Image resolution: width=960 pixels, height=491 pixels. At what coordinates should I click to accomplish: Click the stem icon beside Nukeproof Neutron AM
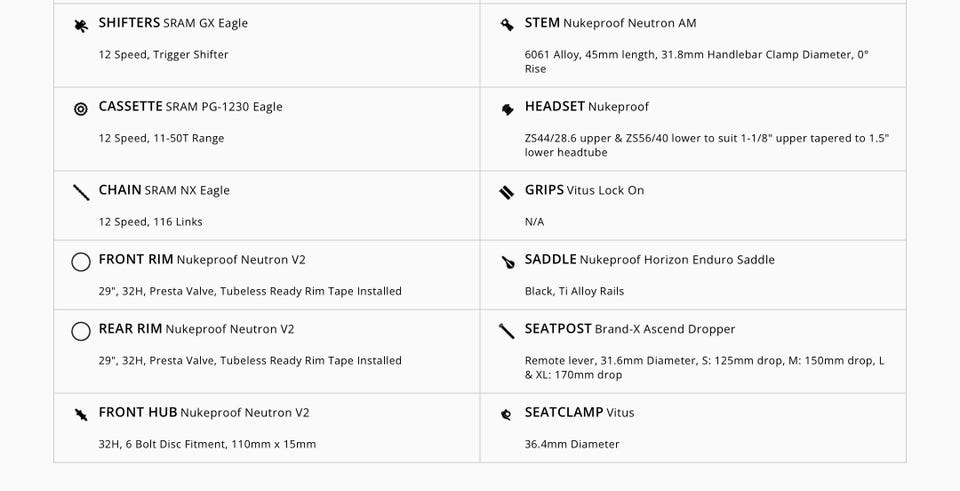point(507,25)
